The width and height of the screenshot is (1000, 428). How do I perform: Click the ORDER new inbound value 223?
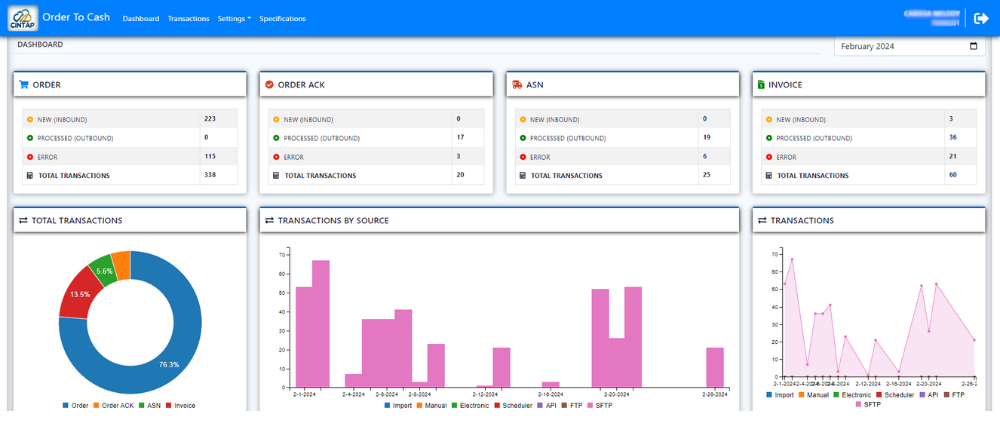pyautogui.click(x=210, y=119)
